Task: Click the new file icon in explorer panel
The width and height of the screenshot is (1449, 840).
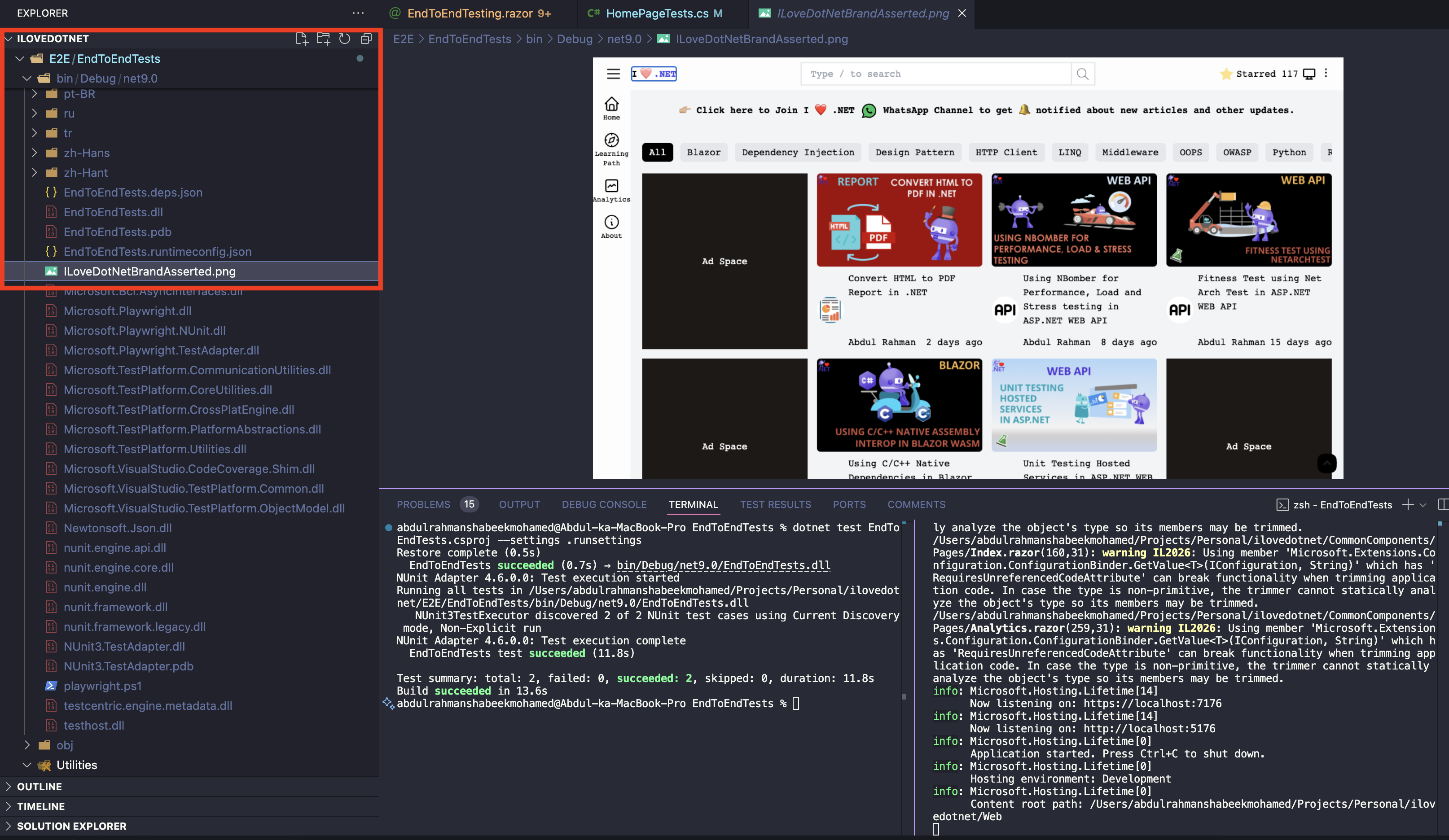Action: pos(300,38)
